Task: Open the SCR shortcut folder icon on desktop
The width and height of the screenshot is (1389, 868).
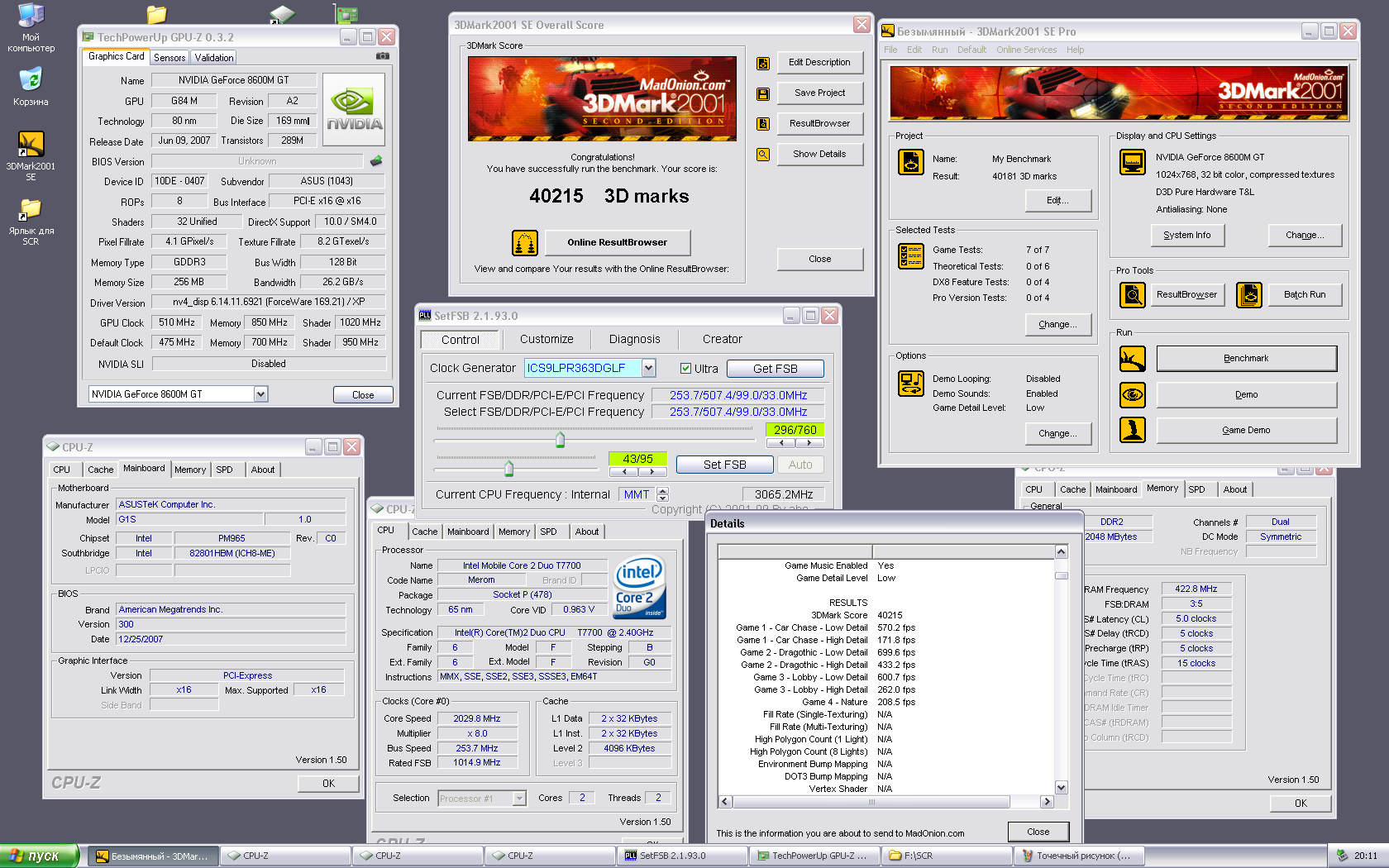Action: click(x=31, y=222)
